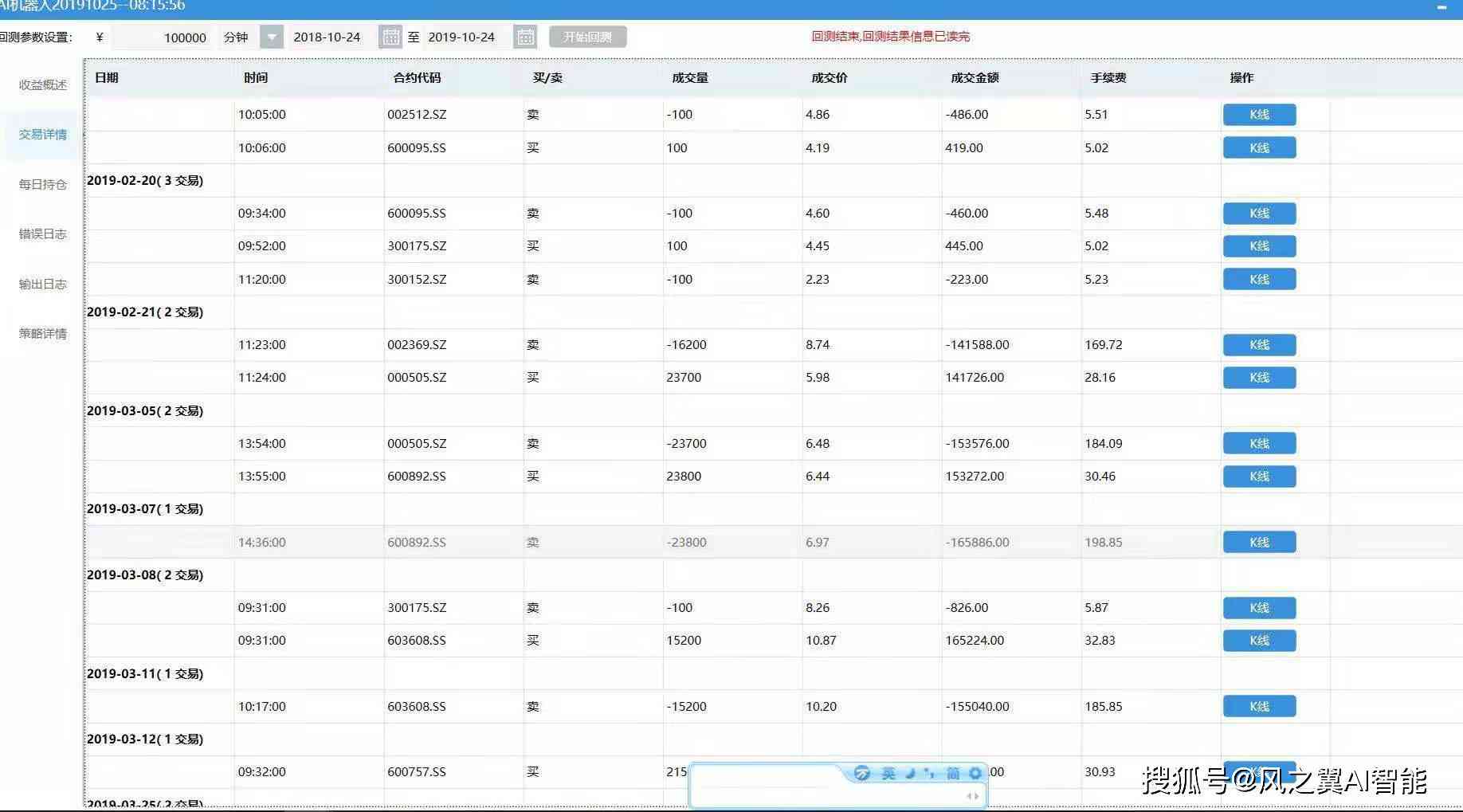Open K线 chart for 300152.SZ at 11:20:00

[x=1259, y=280]
